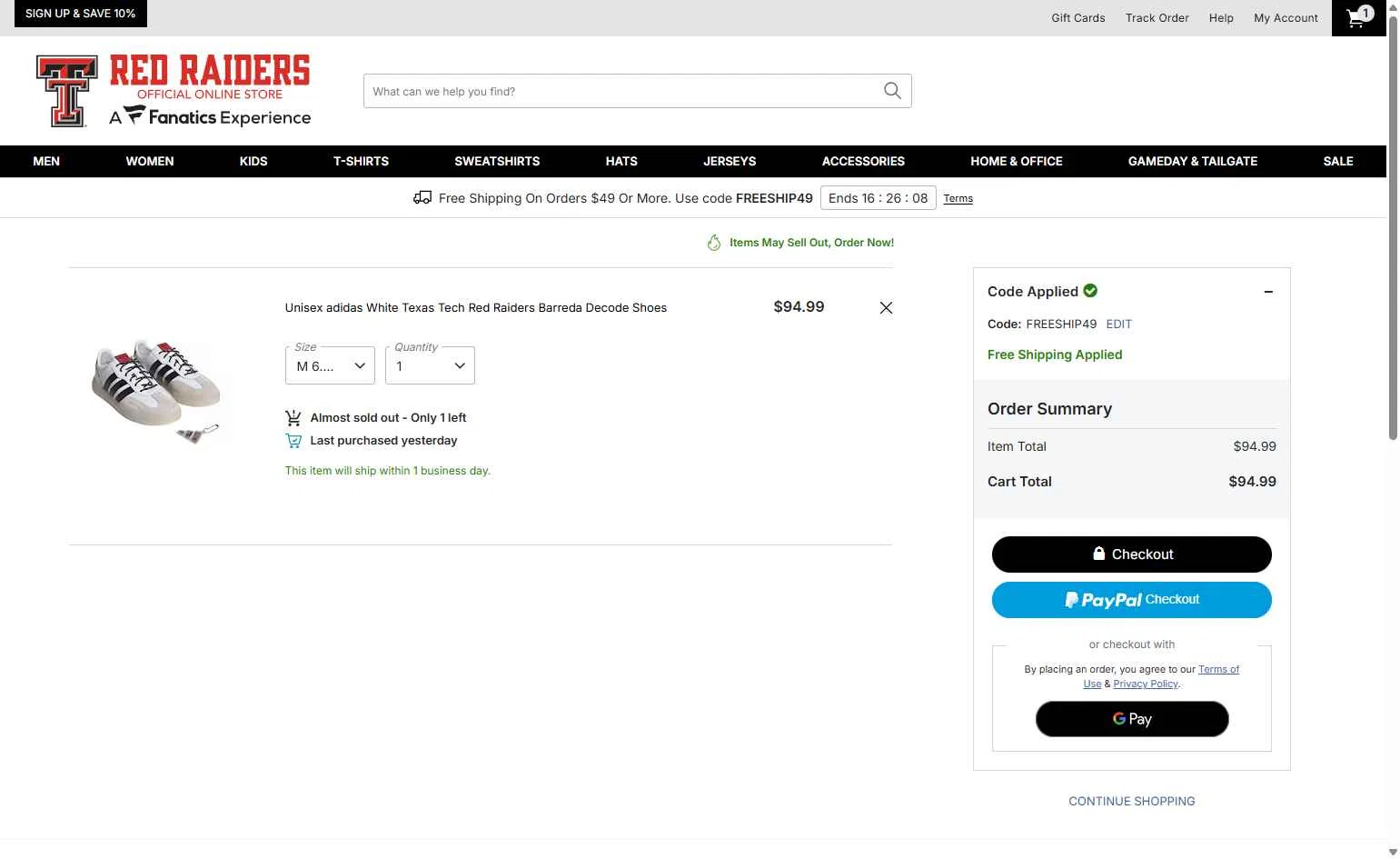Remove the adidas shoes with X icon
This screenshot has width=1400, height=859.
pyautogui.click(x=886, y=308)
